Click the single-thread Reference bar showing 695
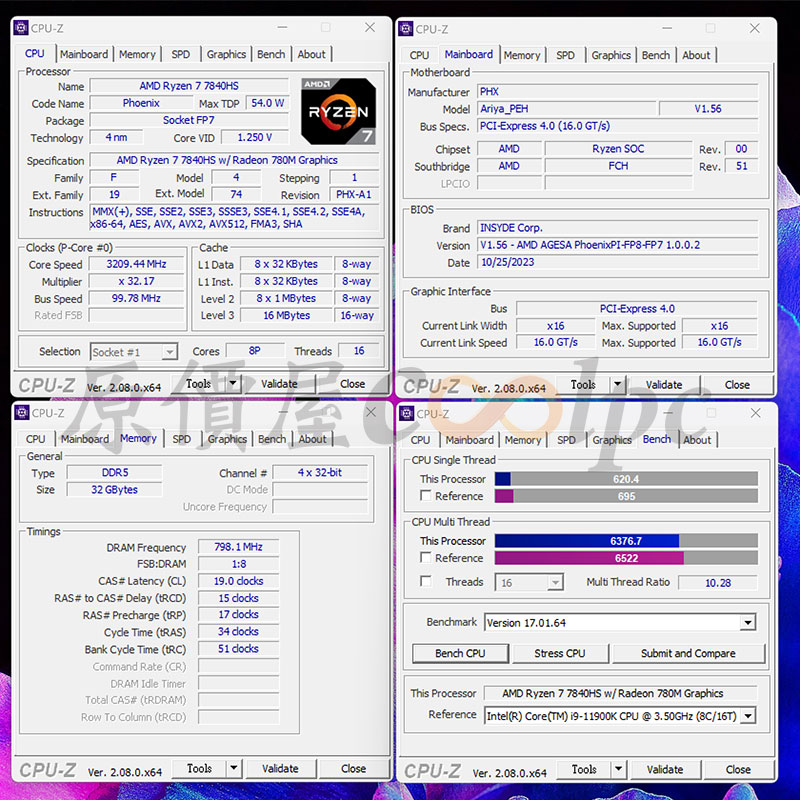 pos(626,496)
